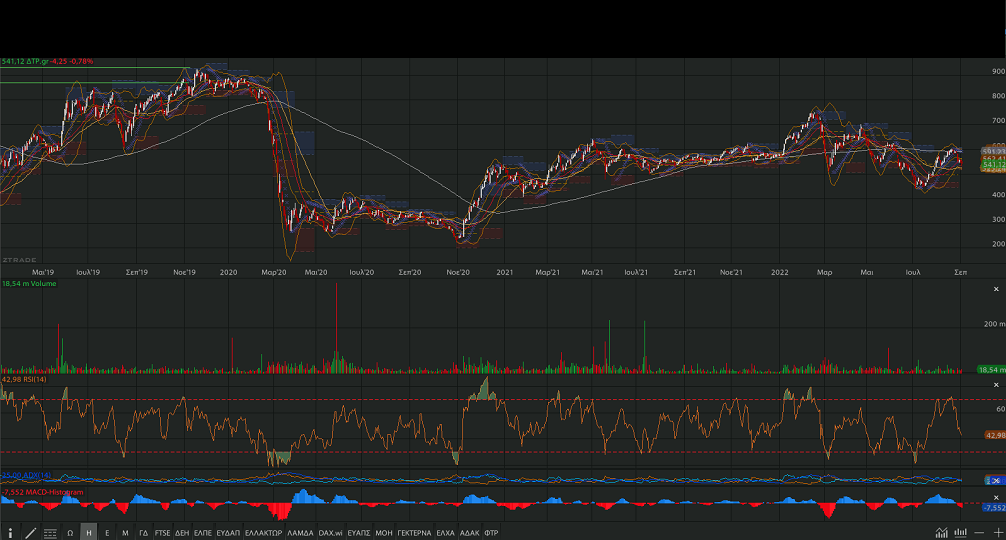Click the ΔΤΡ.gr symbol price label

[x=47, y=61]
